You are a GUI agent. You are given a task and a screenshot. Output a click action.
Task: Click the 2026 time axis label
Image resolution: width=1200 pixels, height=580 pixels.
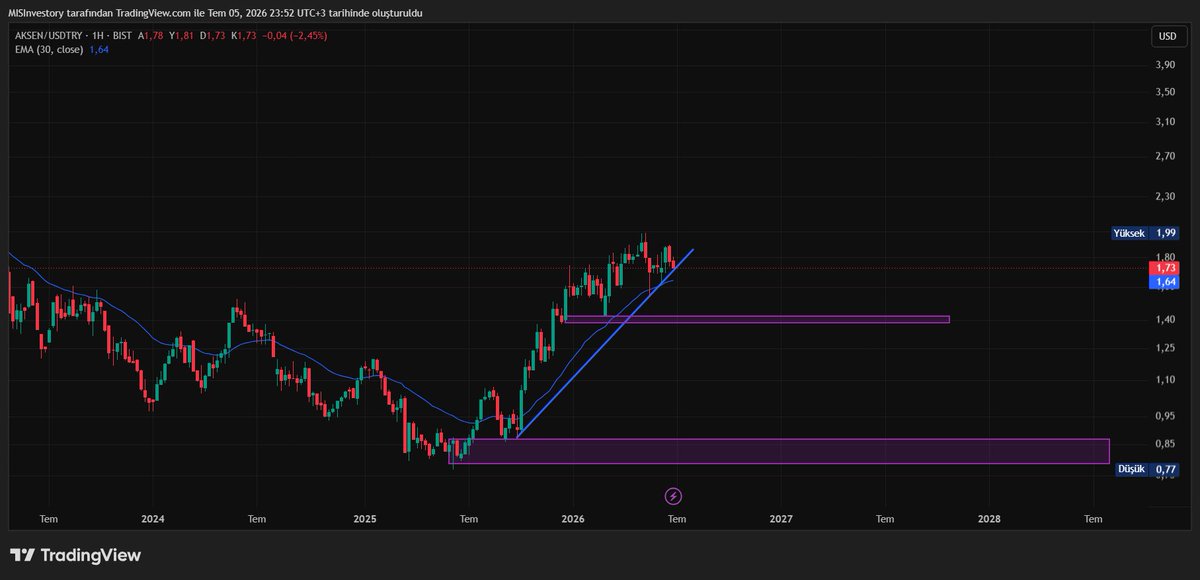(x=573, y=519)
